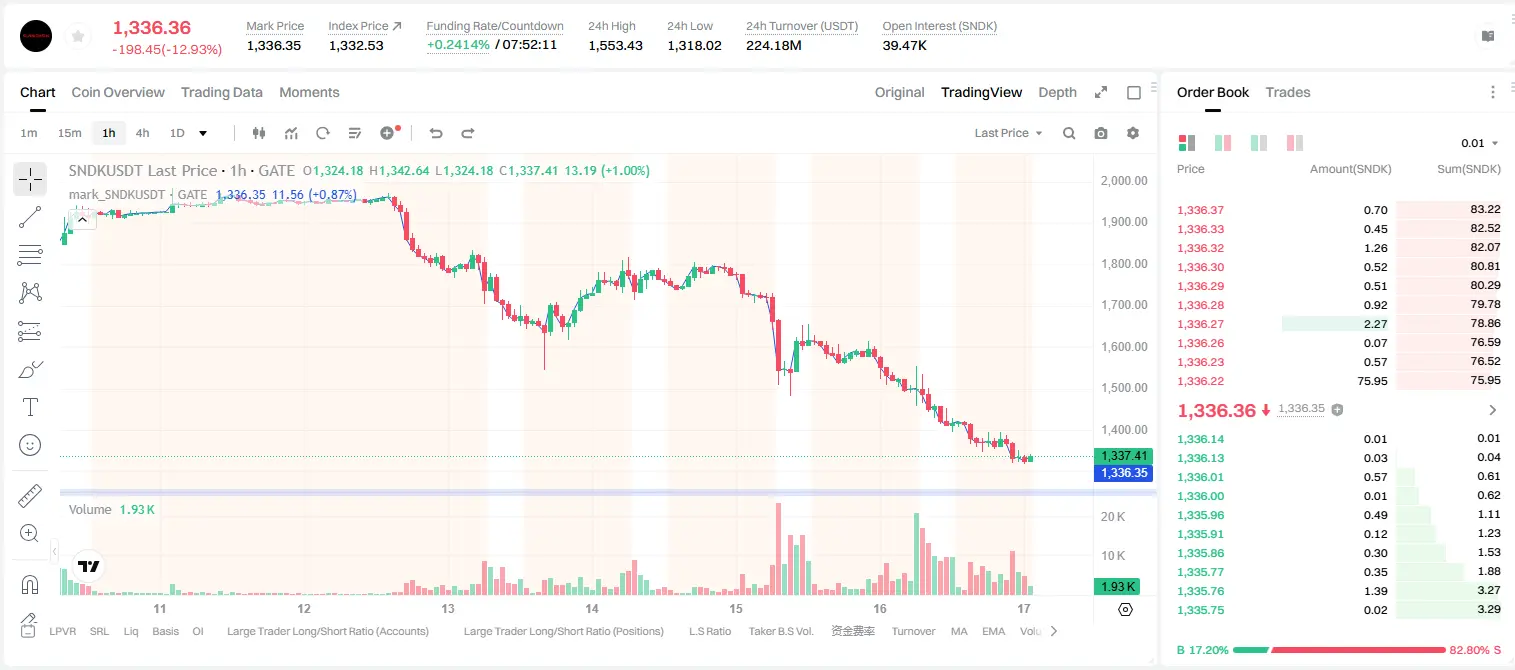Show only sell orders in order book
Image resolution: width=1515 pixels, height=670 pixels.
click(x=1294, y=143)
